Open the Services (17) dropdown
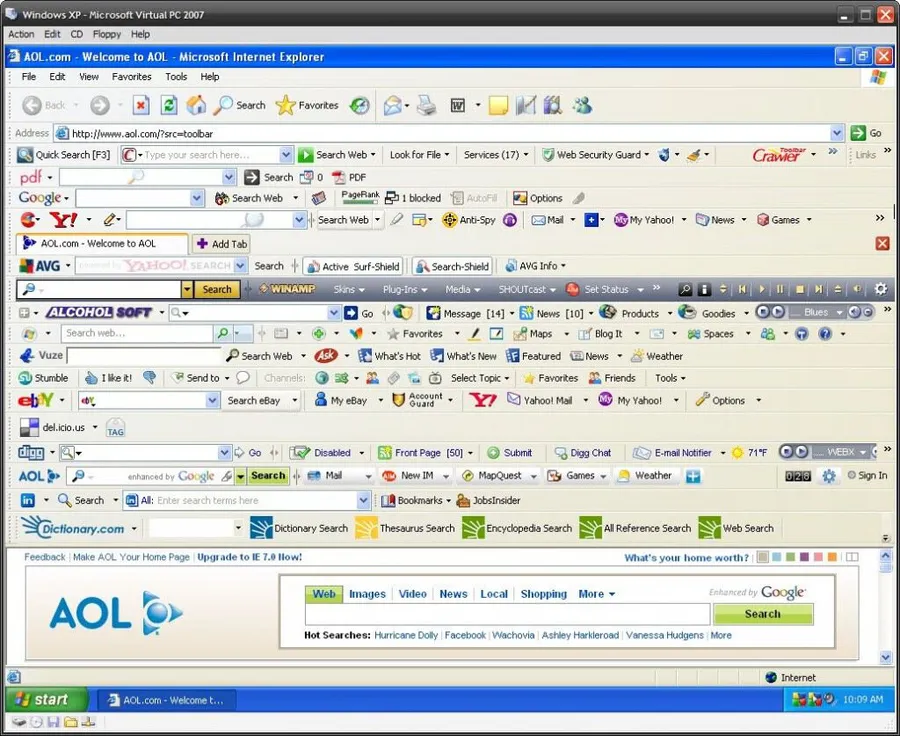The height and width of the screenshot is (736, 900). tap(495, 155)
